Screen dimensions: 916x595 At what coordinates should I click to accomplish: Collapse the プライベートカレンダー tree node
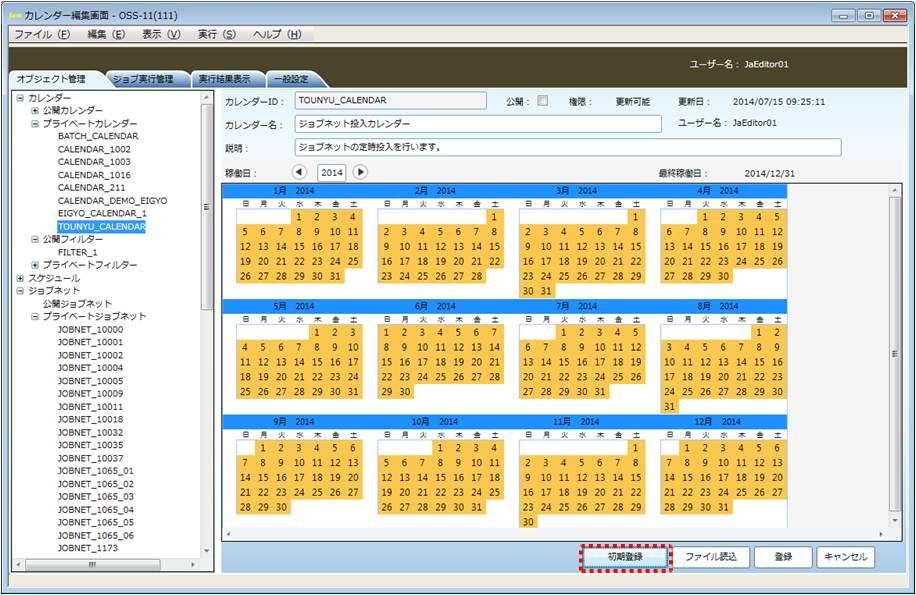click(x=35, y=123)
